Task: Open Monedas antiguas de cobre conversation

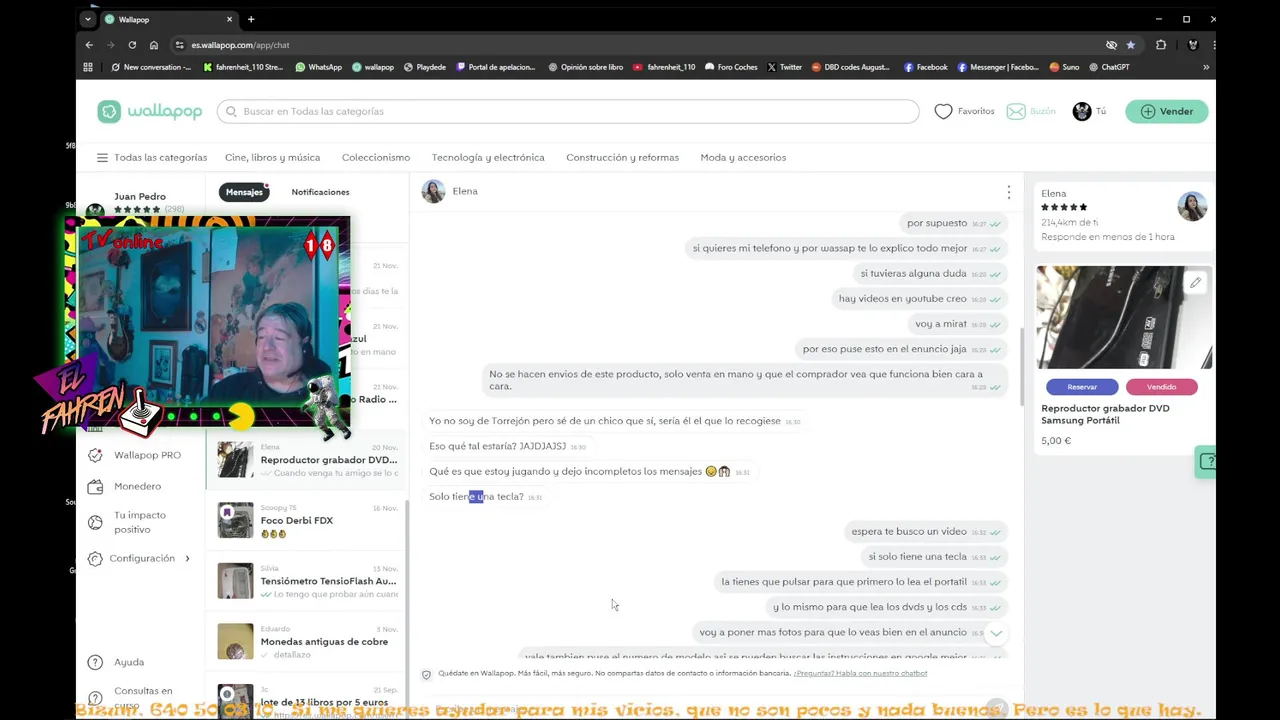Action: click(307, 641)
